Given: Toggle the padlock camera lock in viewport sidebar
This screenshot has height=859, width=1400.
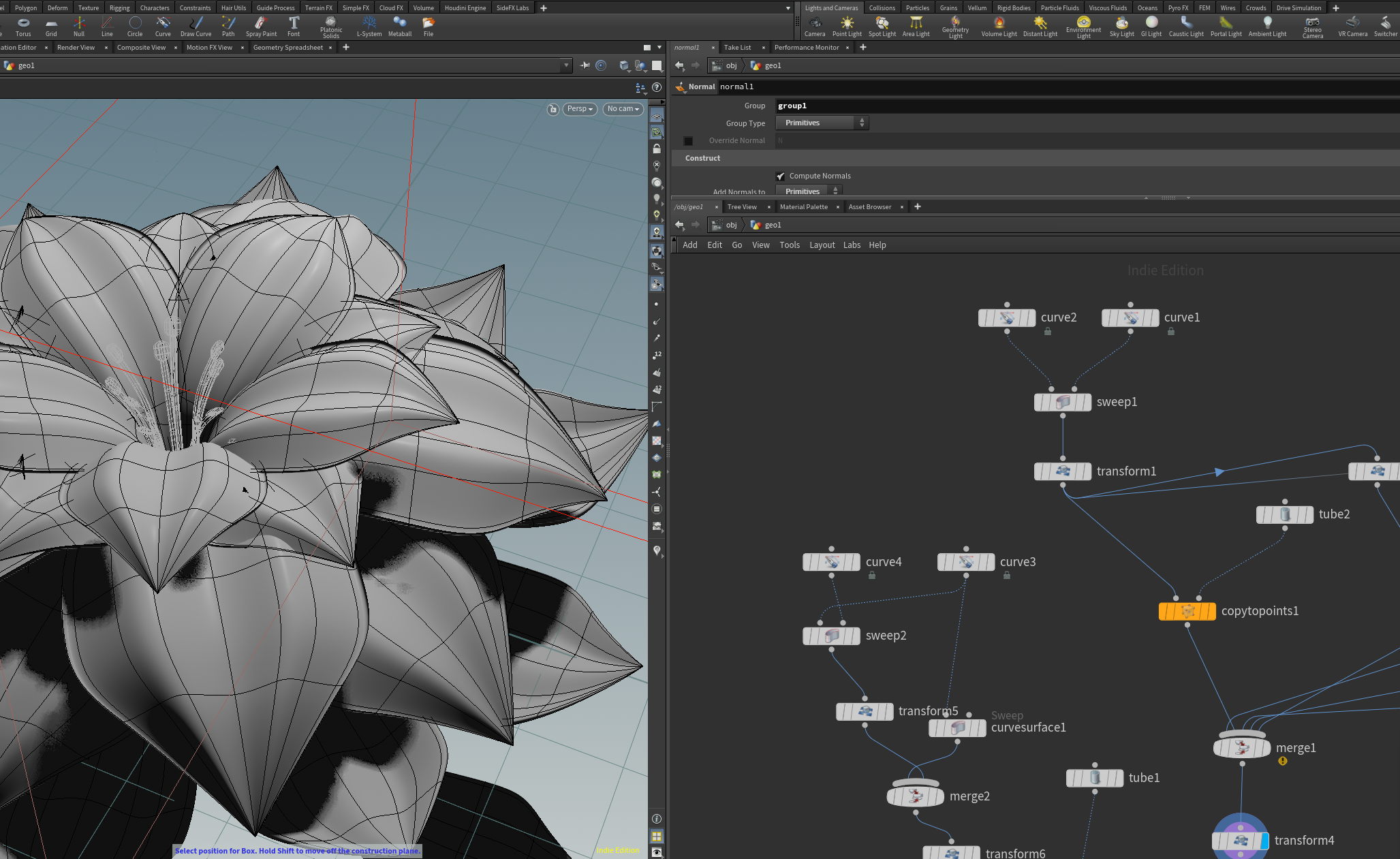Looking at the screenshot, I should coord(657,149).
